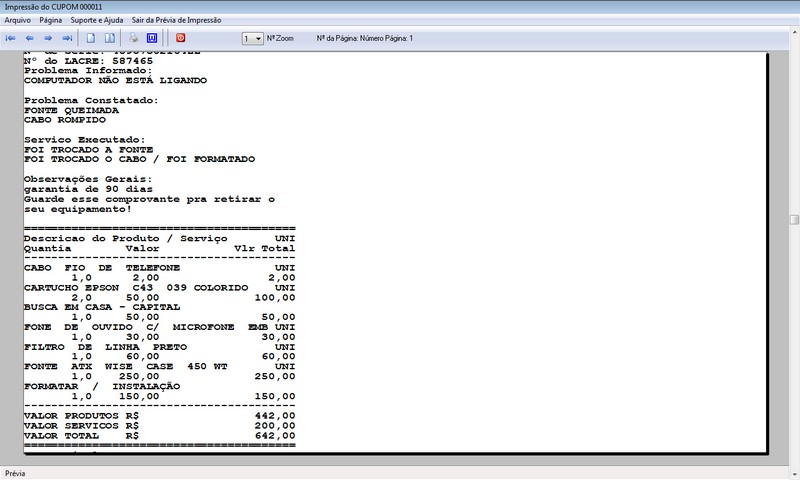Jump to last page arrow icon
The height and width of the screenshot is (480, 800).
pos(67,38)
